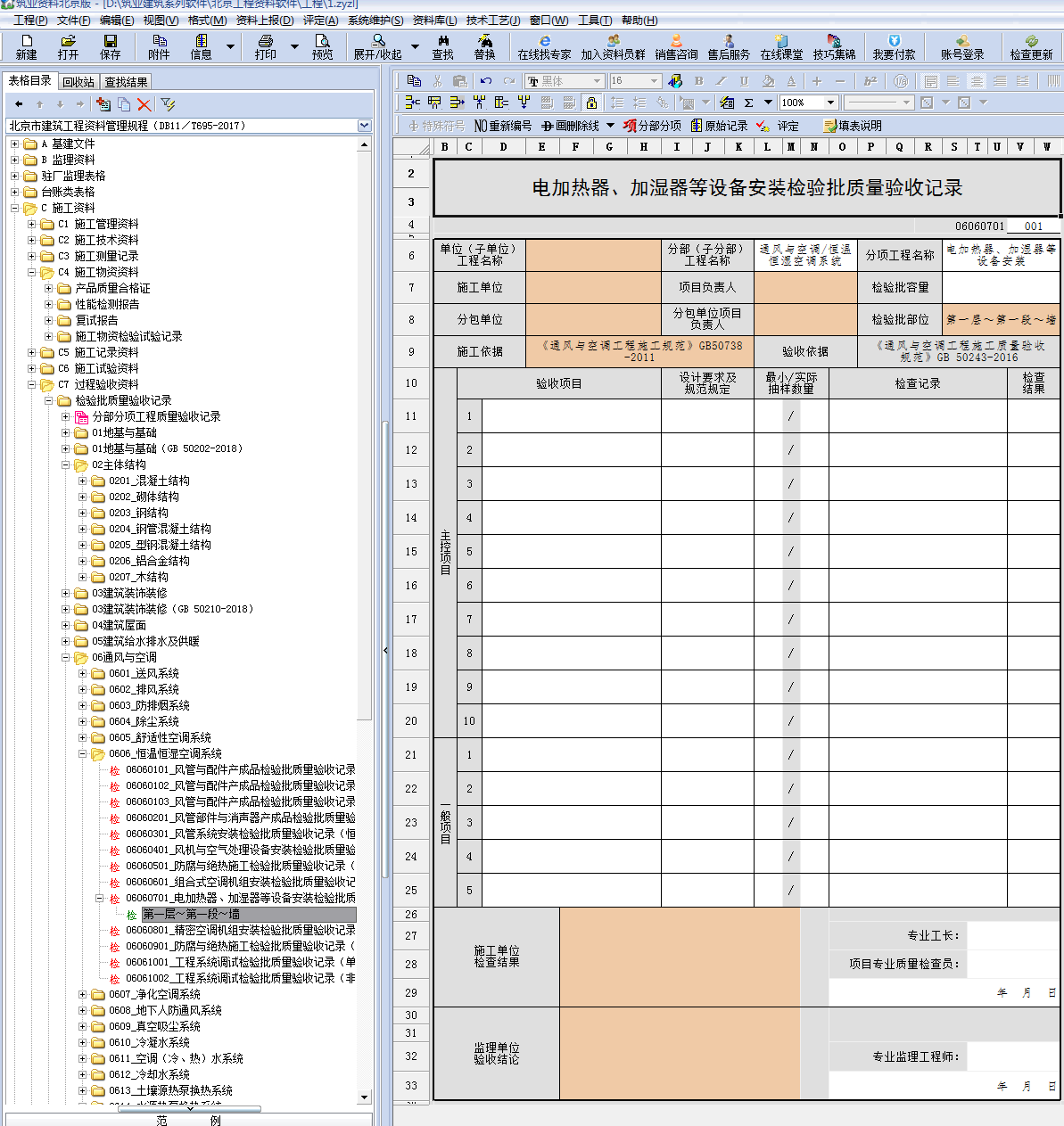This screenshot has width=1064, height=1126.
Task: Open 预览 print preview
Action: (323, 46)
